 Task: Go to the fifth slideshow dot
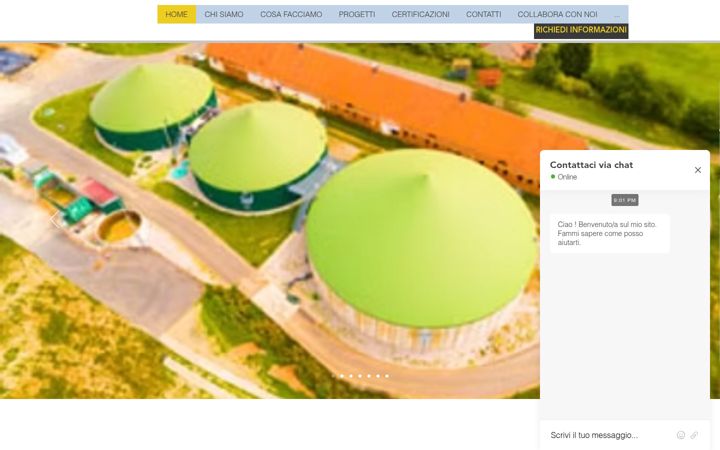[378, 376]
